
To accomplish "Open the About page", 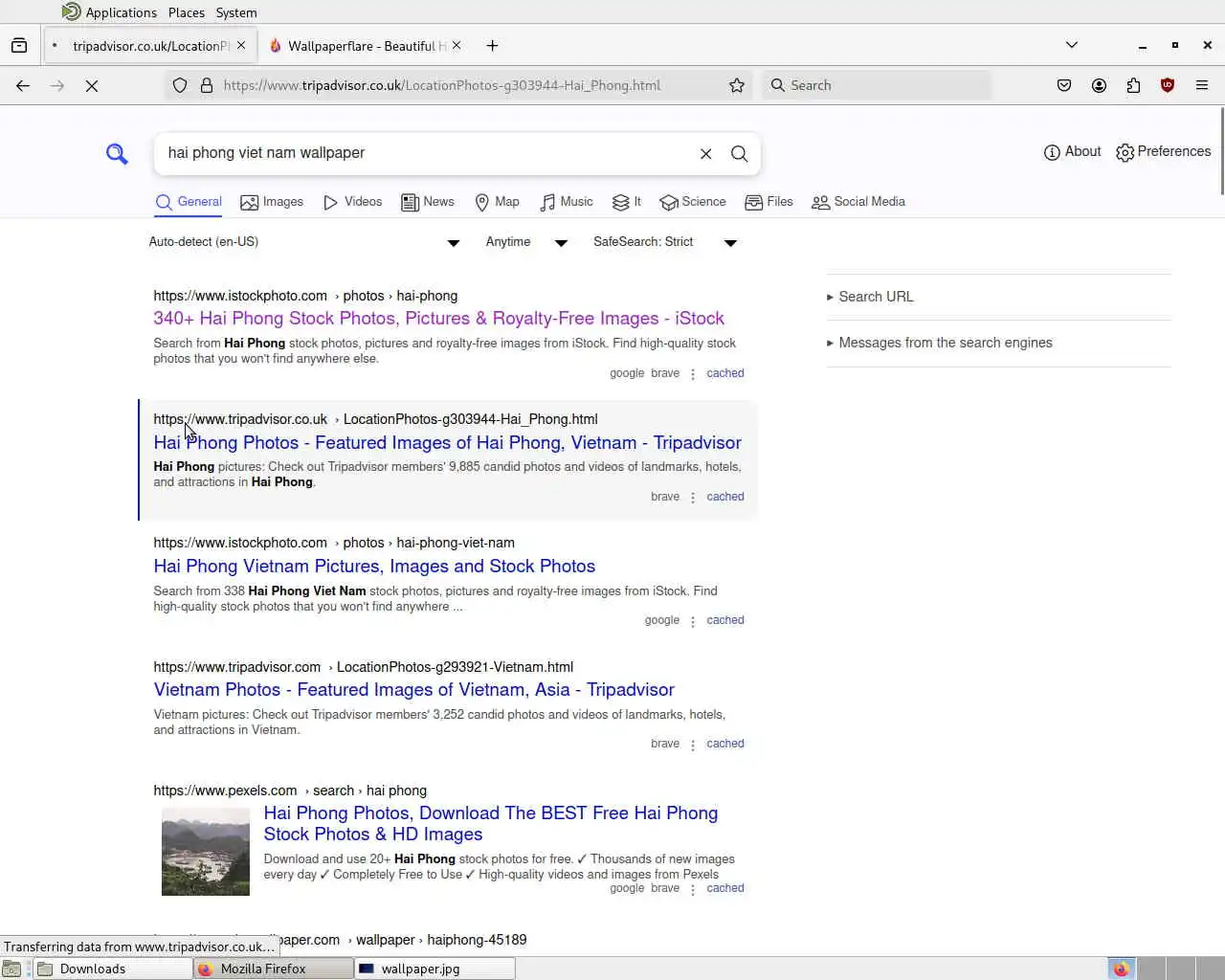I will click(x=1072, y=152).
